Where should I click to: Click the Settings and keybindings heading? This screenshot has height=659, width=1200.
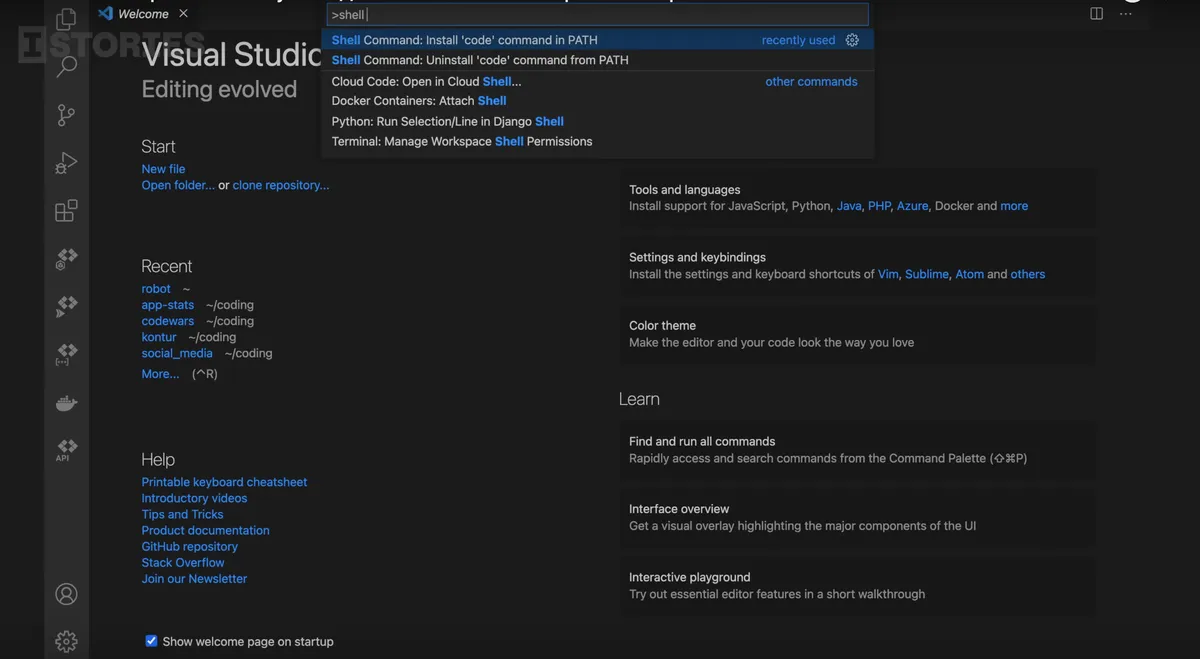tap(697, 257)
